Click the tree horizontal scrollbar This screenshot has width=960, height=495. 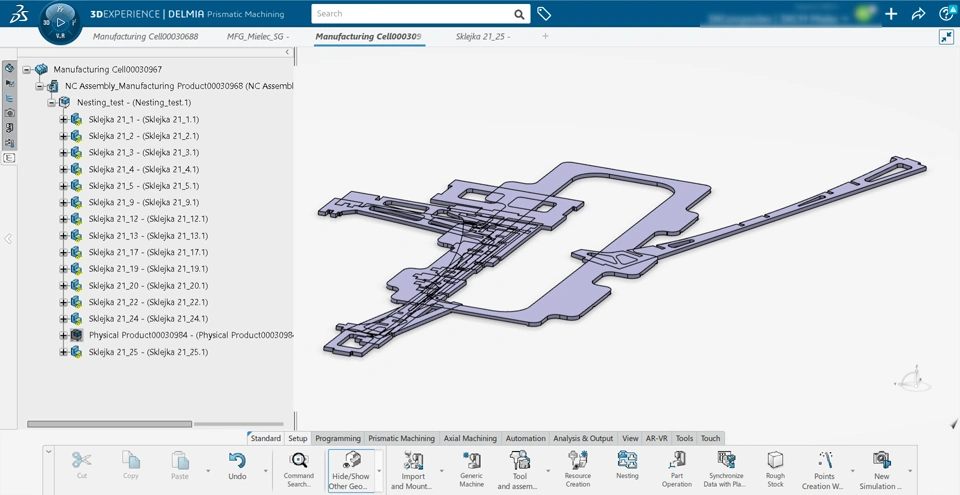pyautogui.click(x=110, y=424)
